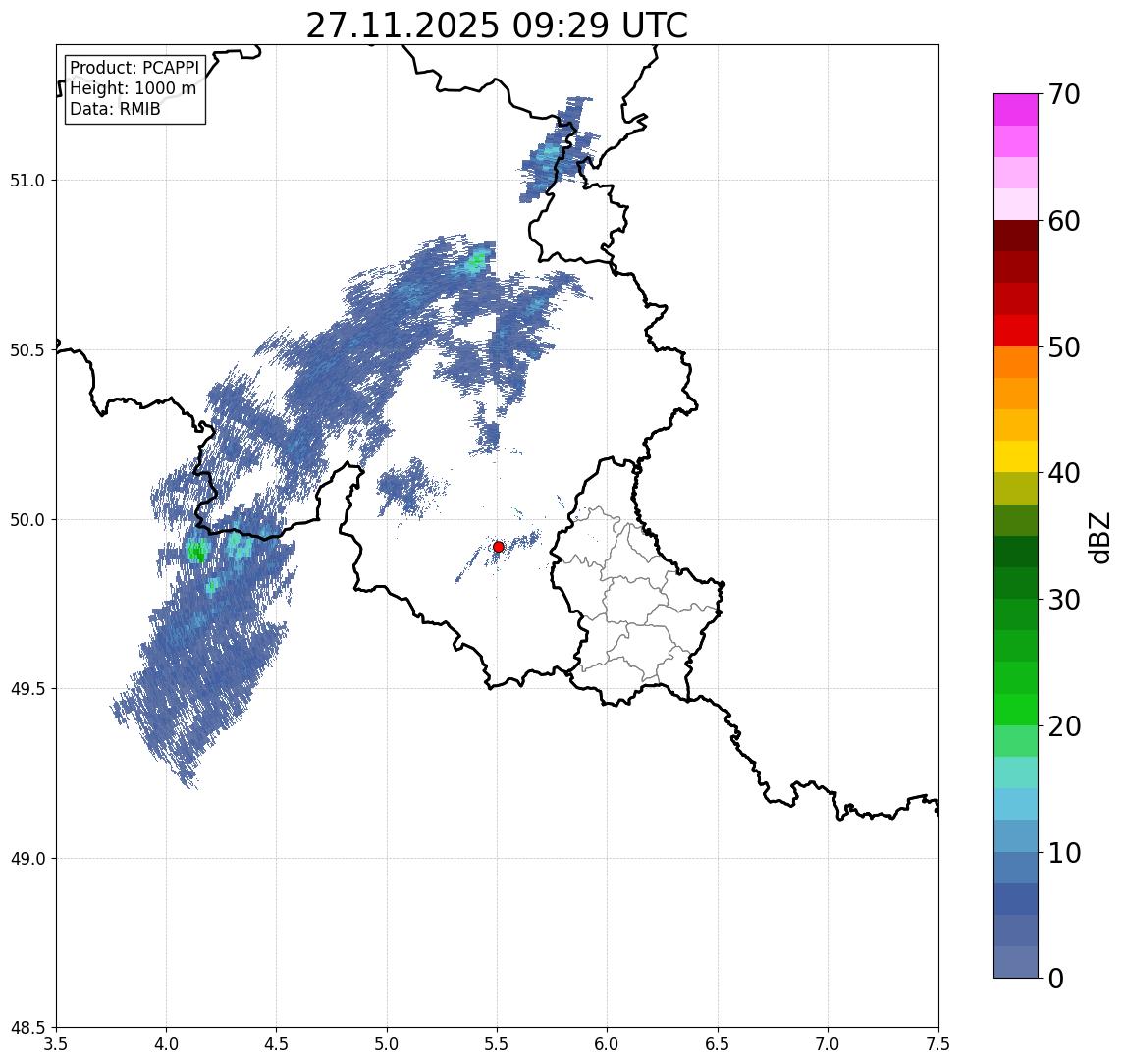1124x1064 pixels.
Task: Click the dBZ colorbar axis label
Action: (1098, 537)
